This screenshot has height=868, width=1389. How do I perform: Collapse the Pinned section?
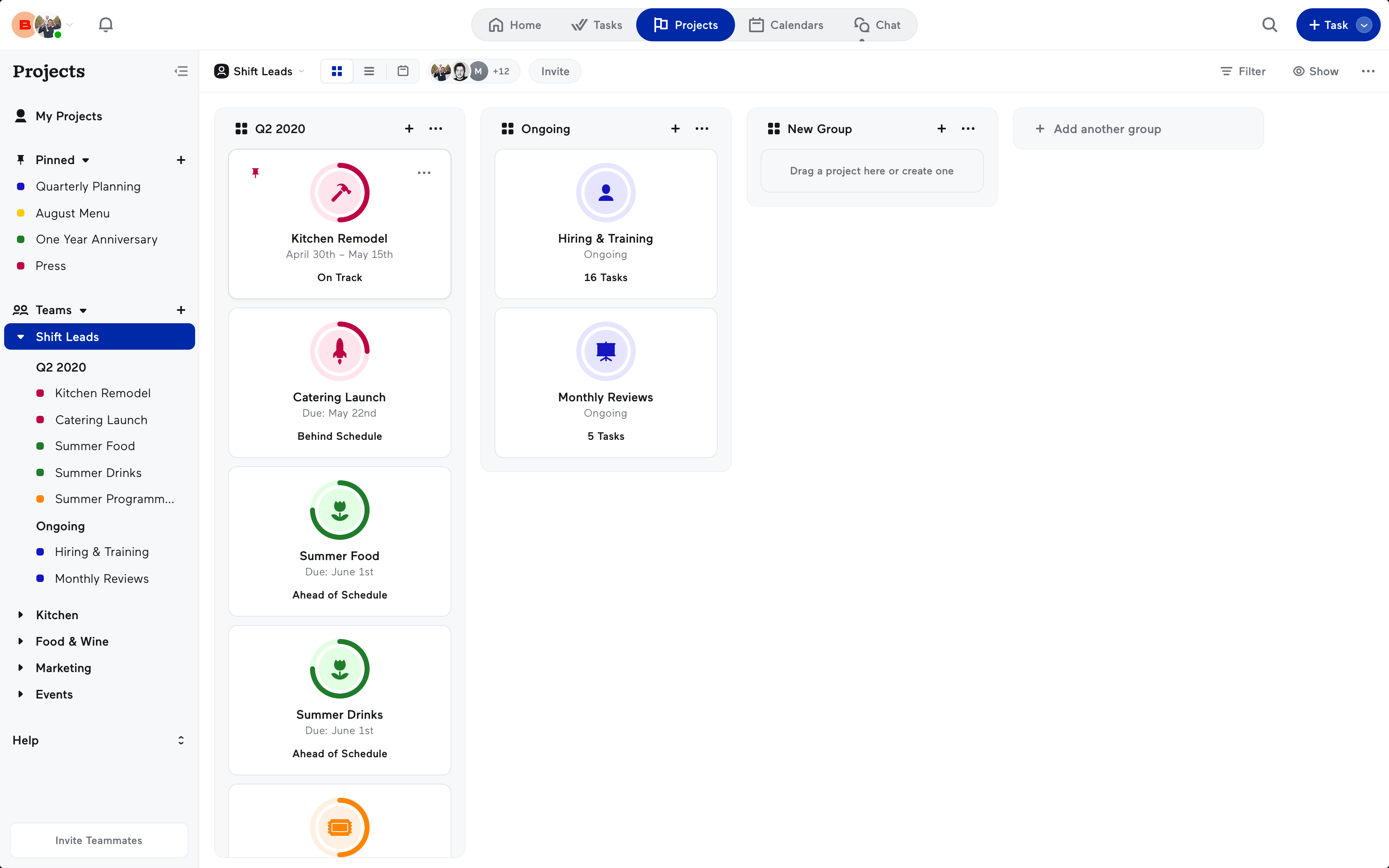coord(86,160)
